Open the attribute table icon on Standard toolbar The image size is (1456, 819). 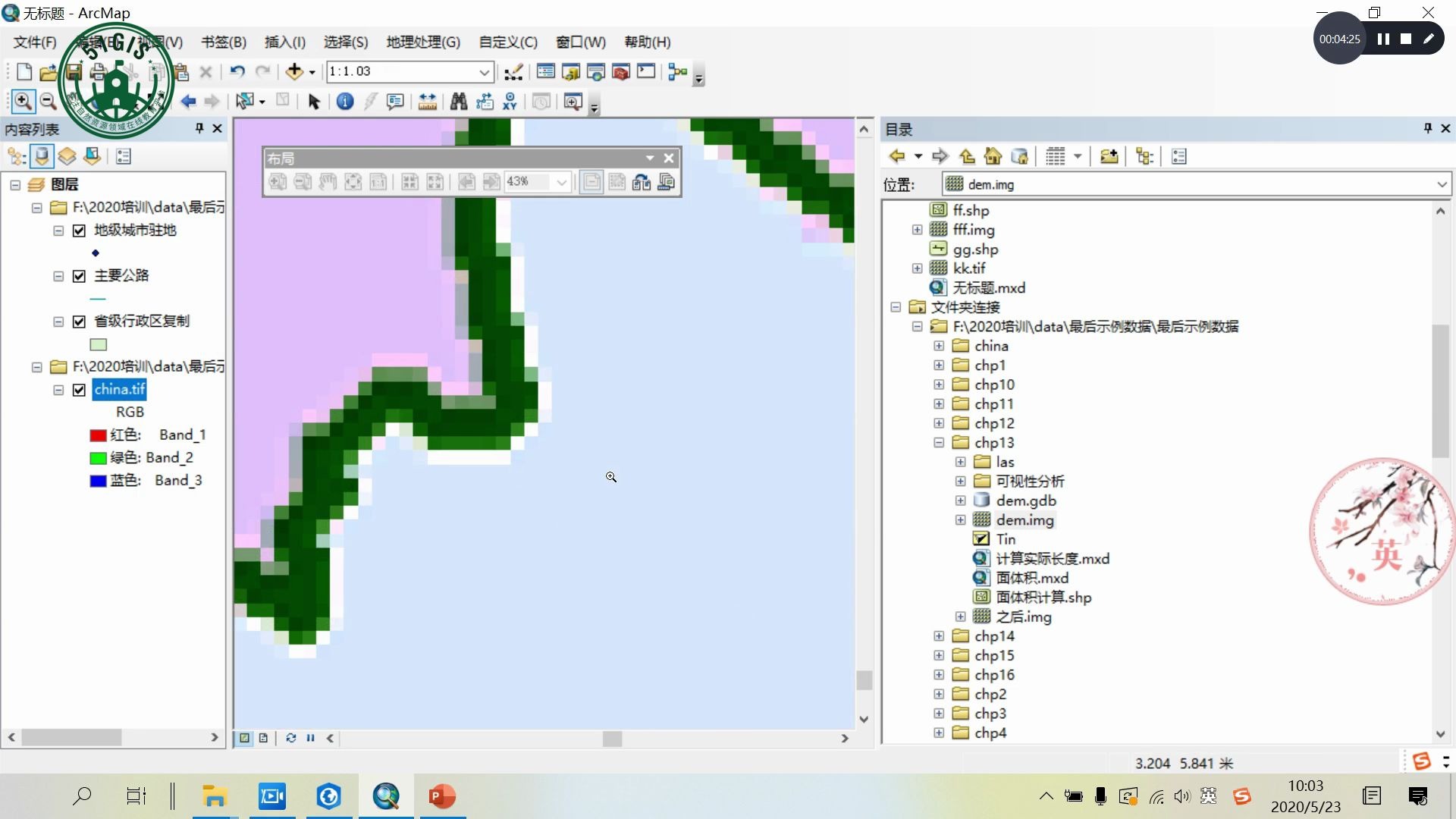[545, 71]
